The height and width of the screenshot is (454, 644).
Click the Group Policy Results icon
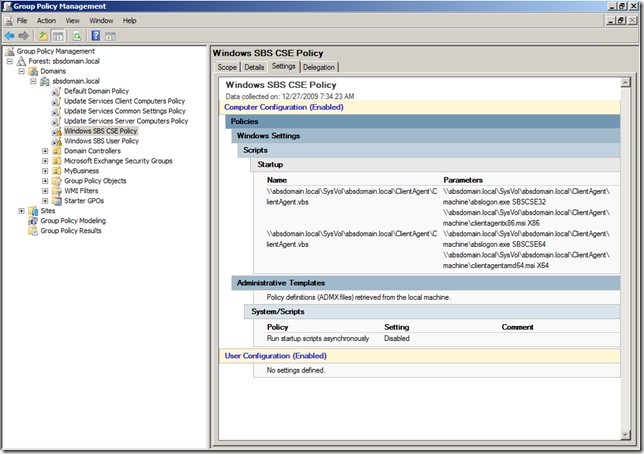pos(33,231)
